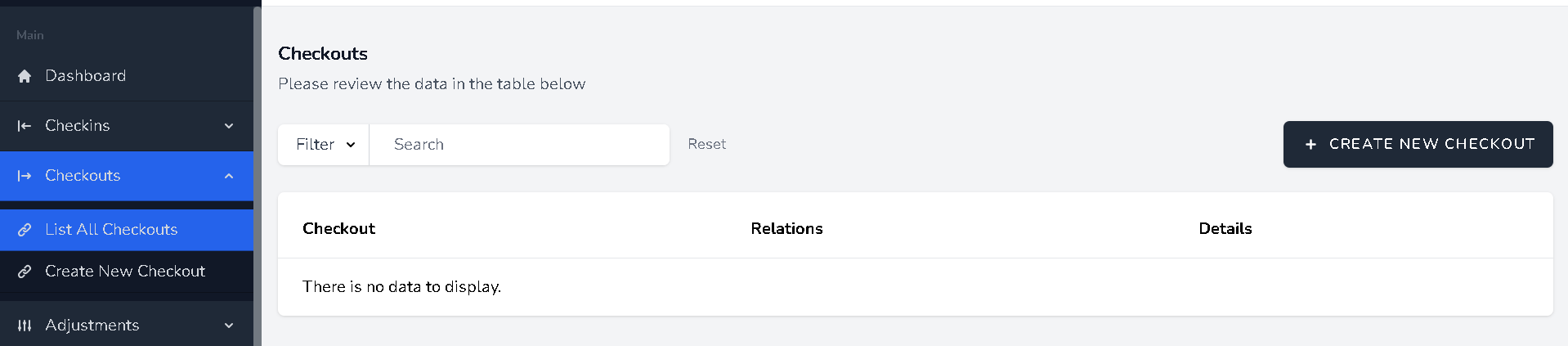Select List All Checkouts in sidebar

pyautogui.click(x=111, y=230)
